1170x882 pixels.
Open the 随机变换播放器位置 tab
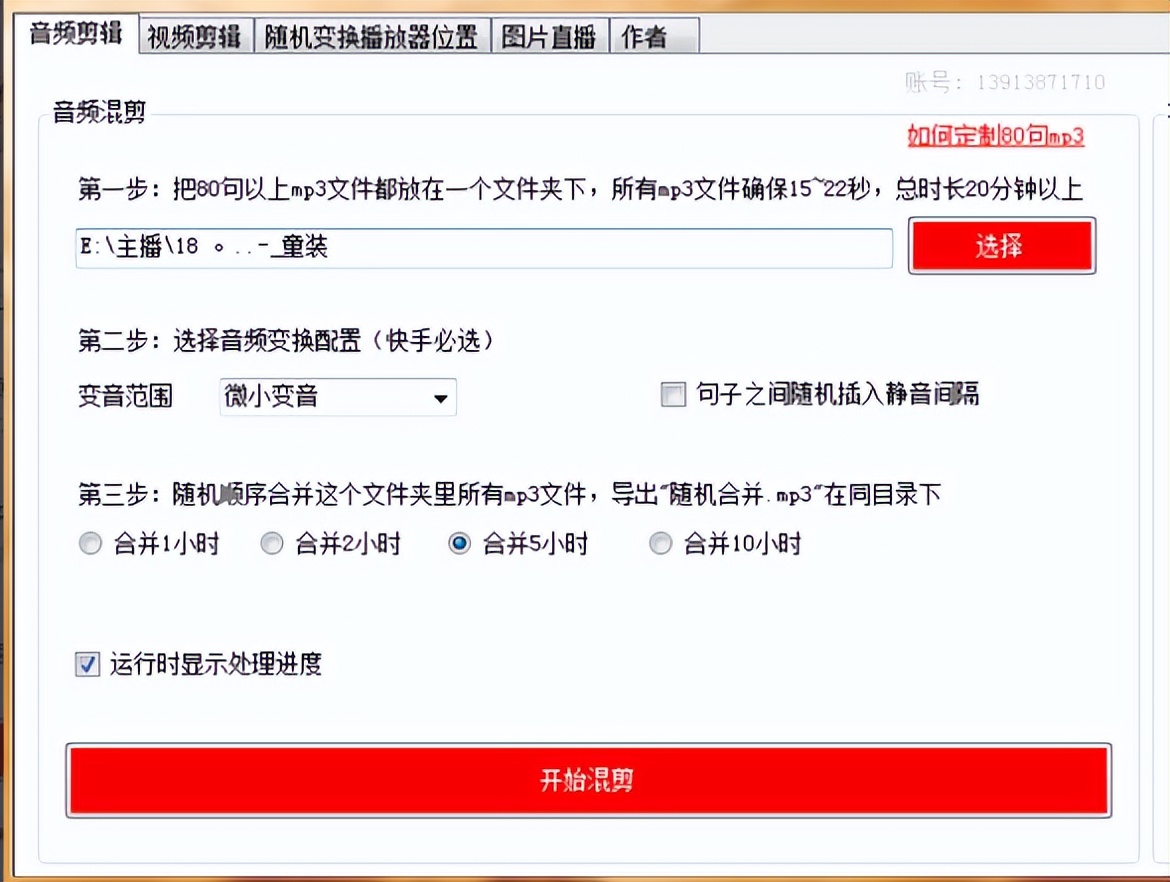click(373, 34)
